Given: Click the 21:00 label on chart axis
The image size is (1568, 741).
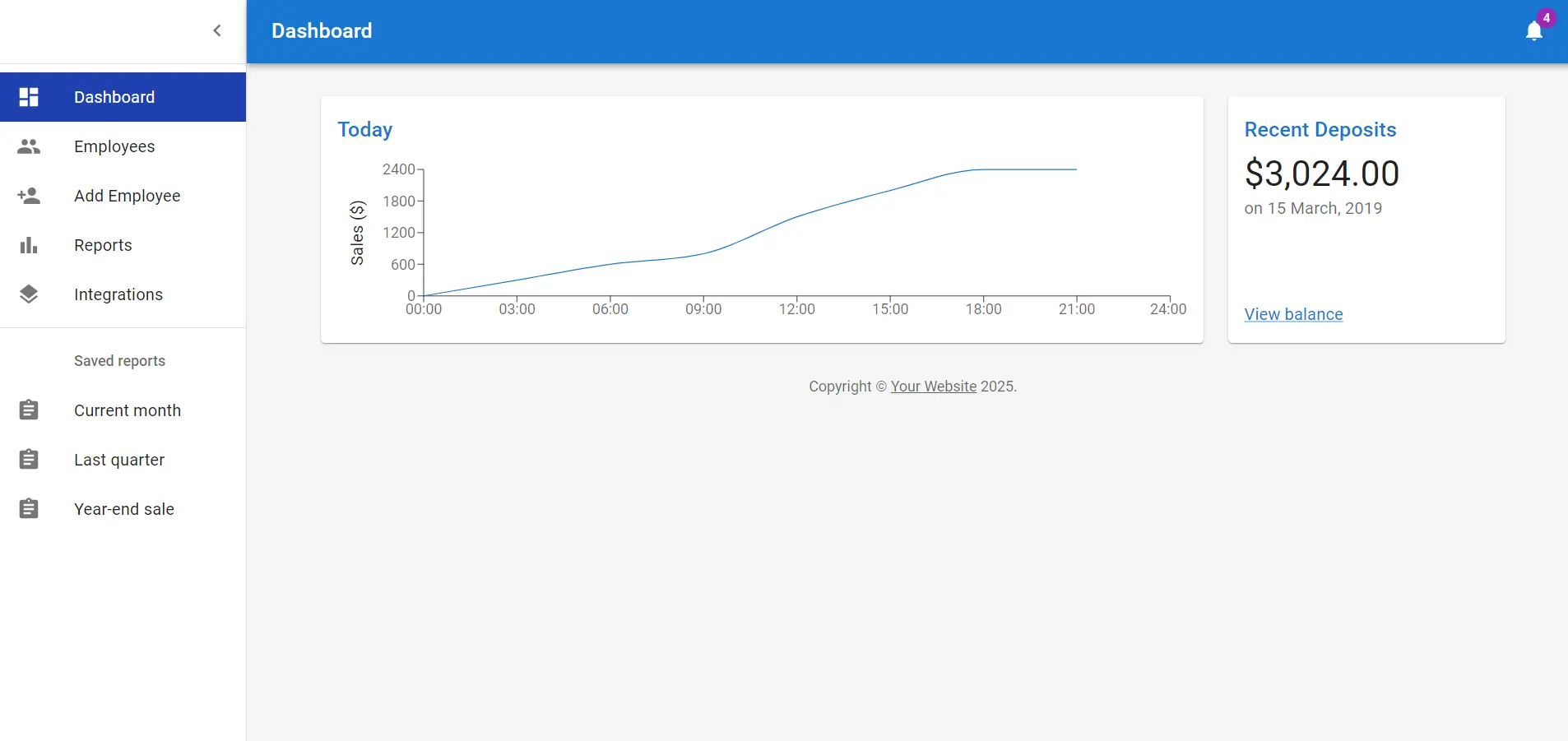Looking at the screenshot, I should click(1076, 309).
